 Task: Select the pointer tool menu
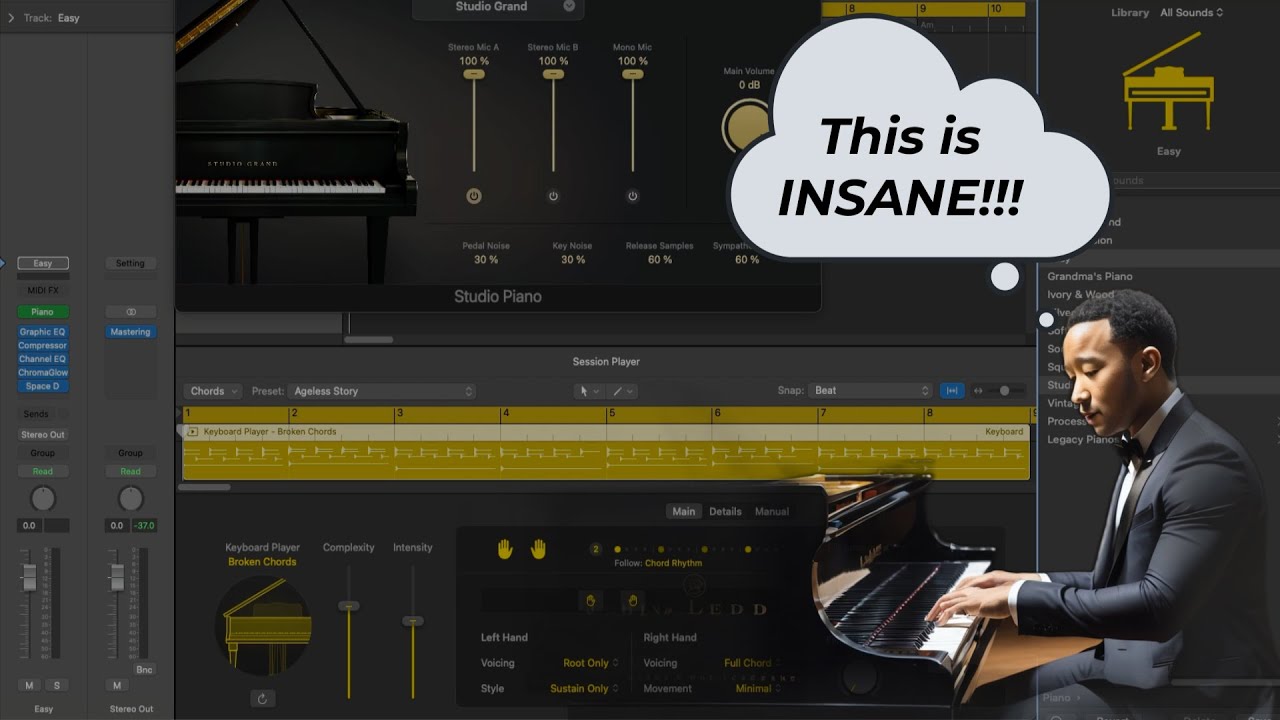[x=589, y=391]
